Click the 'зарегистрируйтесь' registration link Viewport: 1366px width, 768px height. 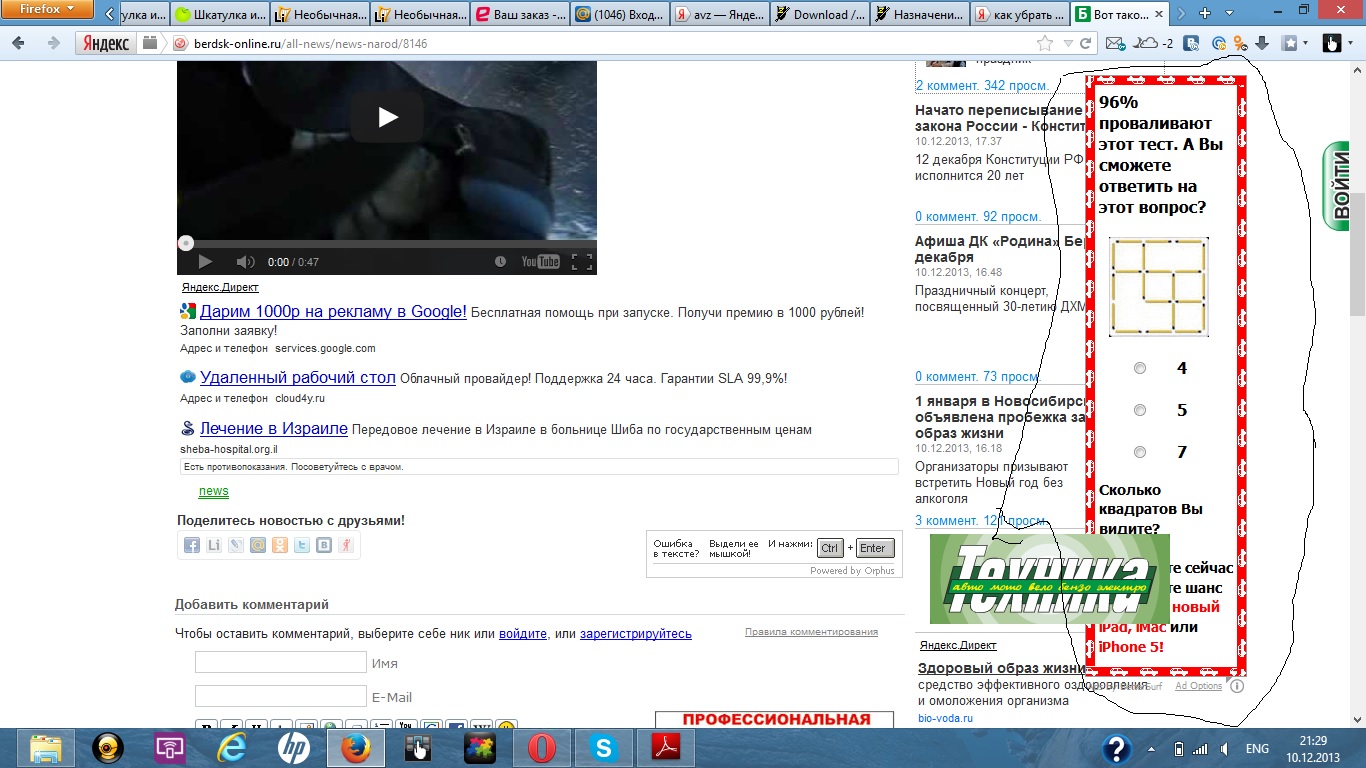click(635, 634)
